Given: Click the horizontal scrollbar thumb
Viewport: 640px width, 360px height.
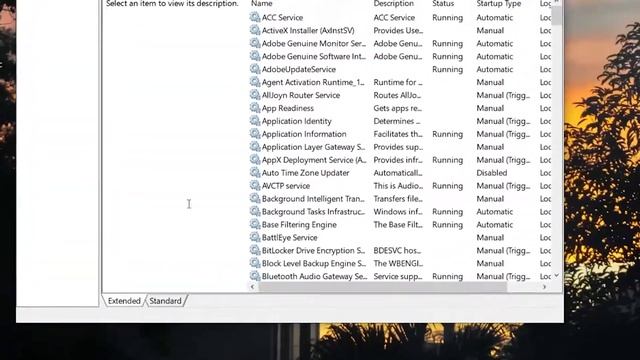Looking at the screenshot, I should 382,287.
